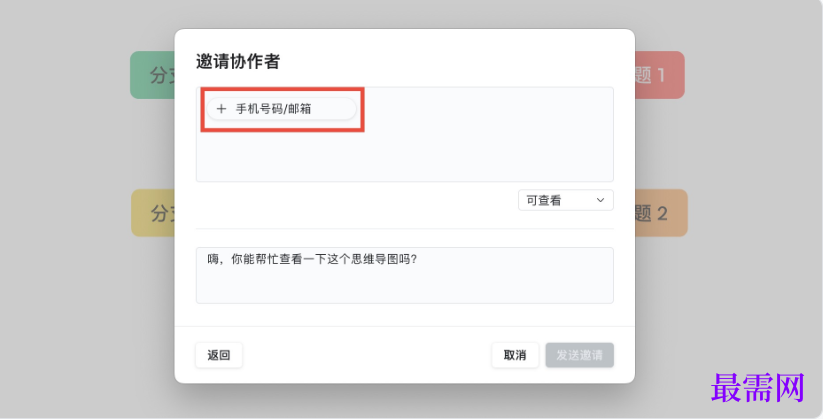Click the 可查看 label text in the selector
This screenshot has height=419, width=823.
point(544,200)
